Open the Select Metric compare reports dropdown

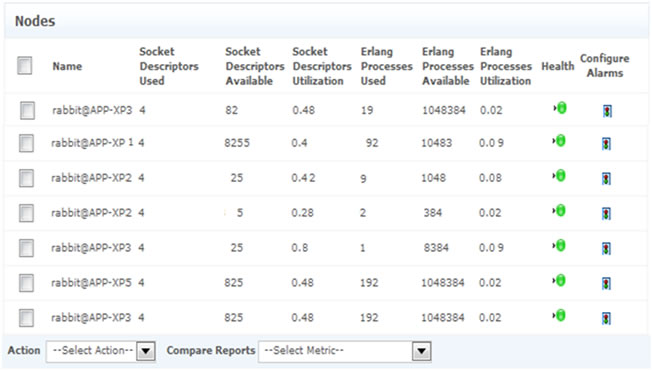pyautogui.click(x=345, y=351)
